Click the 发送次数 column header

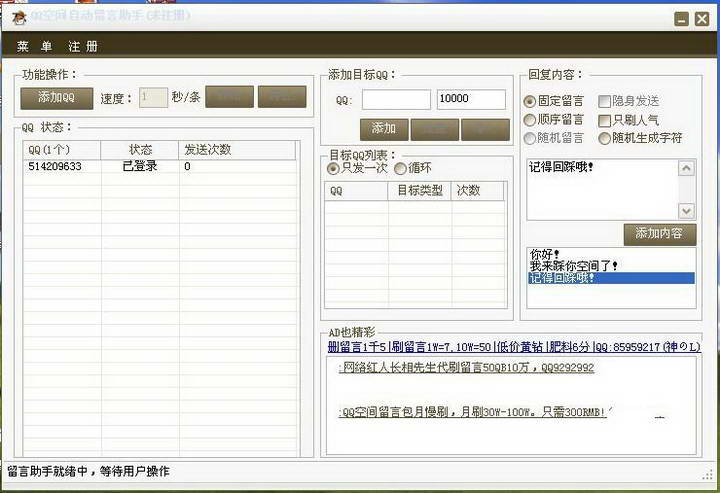pos(237,150)
